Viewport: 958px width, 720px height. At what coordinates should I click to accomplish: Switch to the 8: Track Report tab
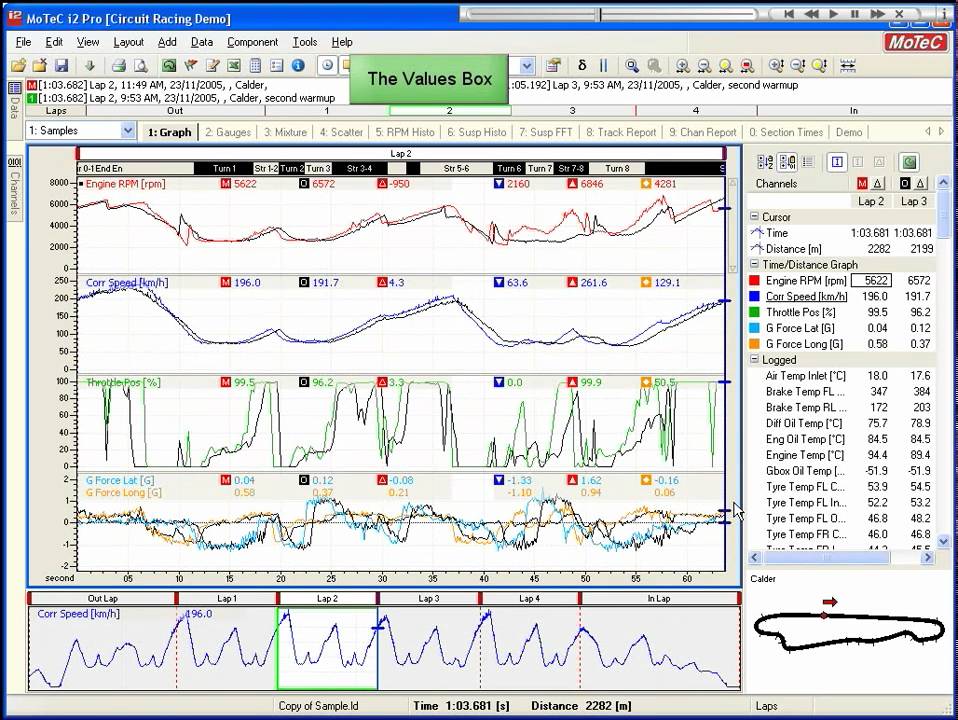[621, 132]
